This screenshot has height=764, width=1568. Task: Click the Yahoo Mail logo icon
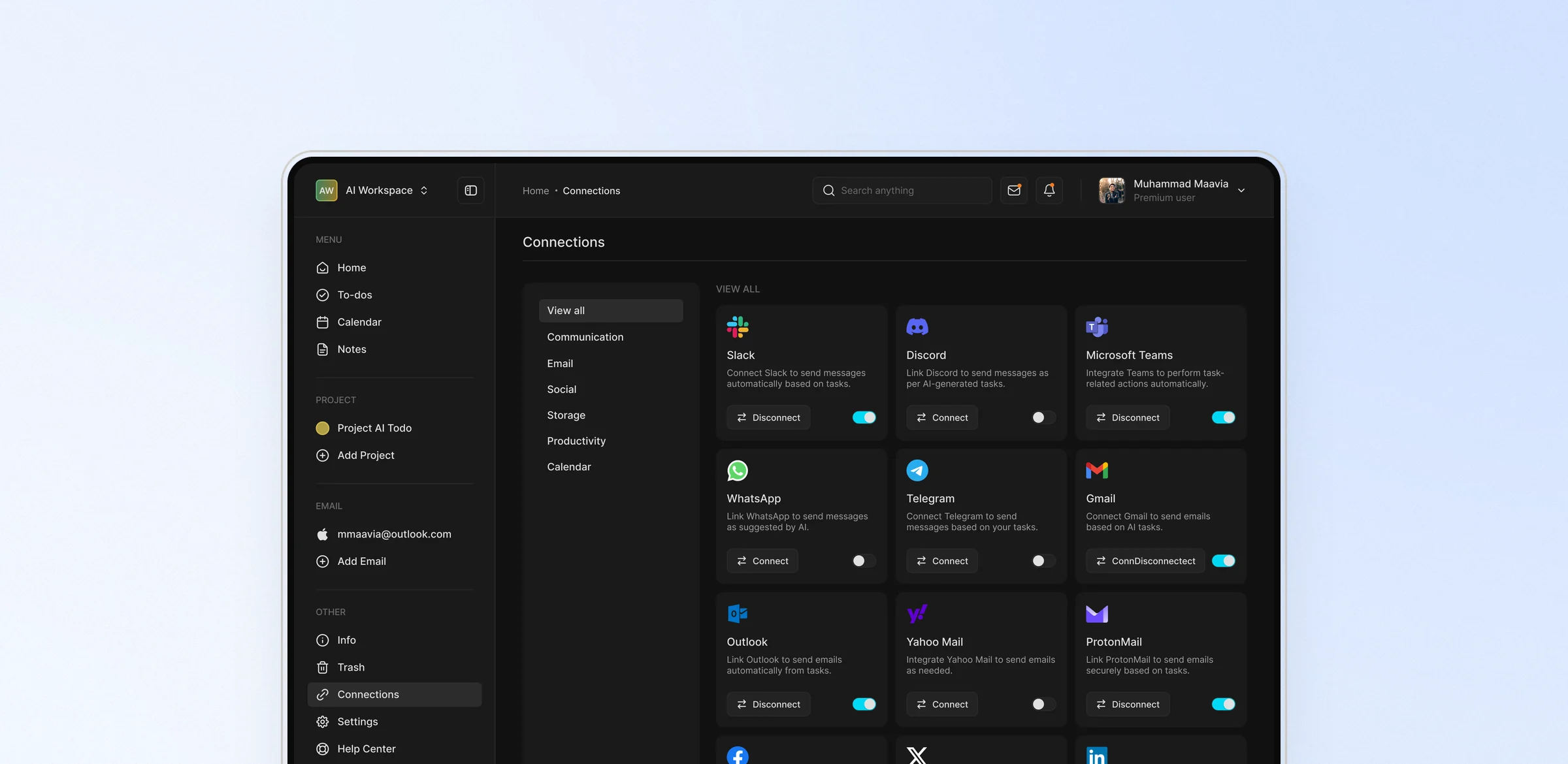tap(917, 614)
